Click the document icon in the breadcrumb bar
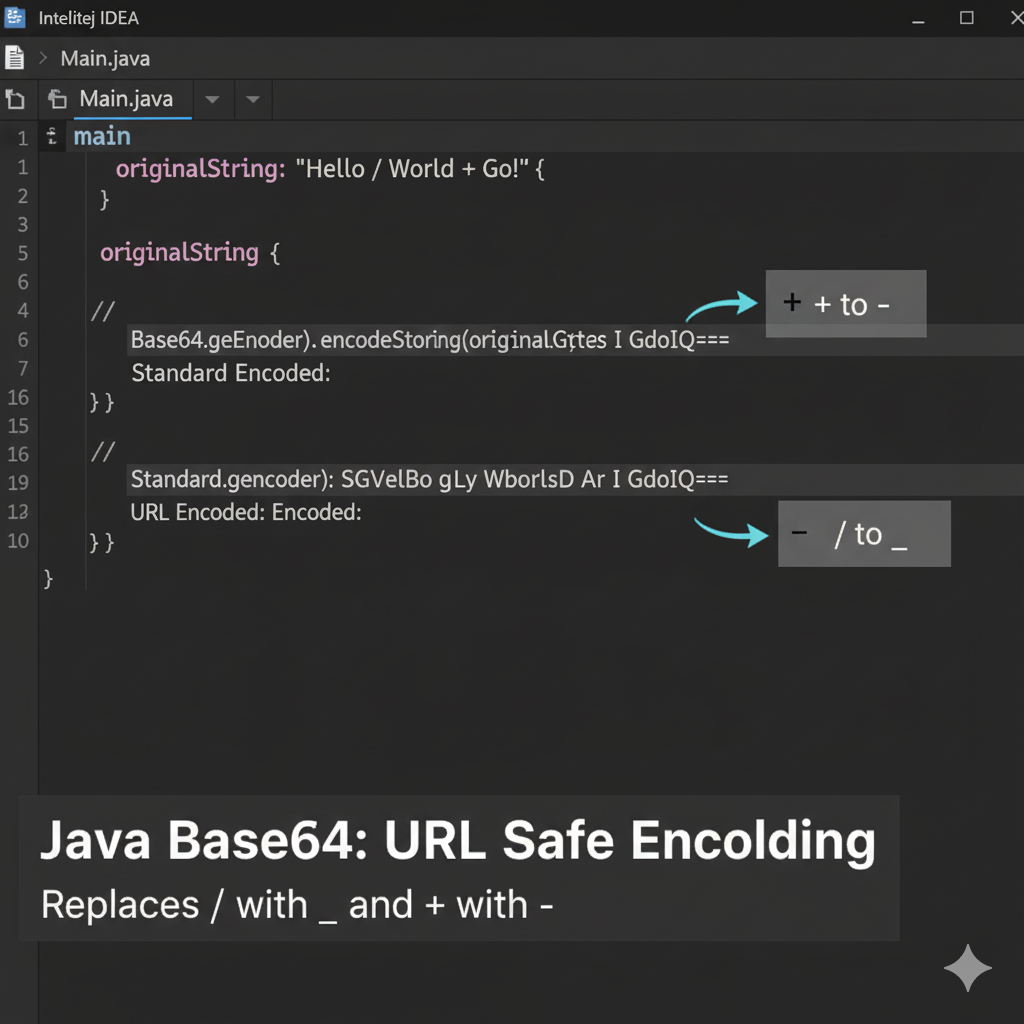 (x=14, y=57)
